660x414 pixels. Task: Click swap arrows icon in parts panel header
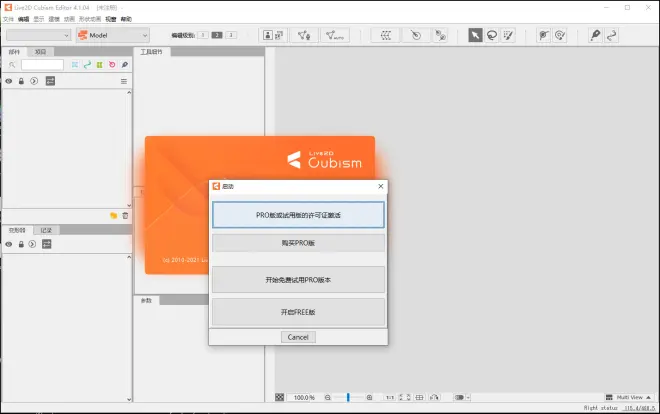50,81
